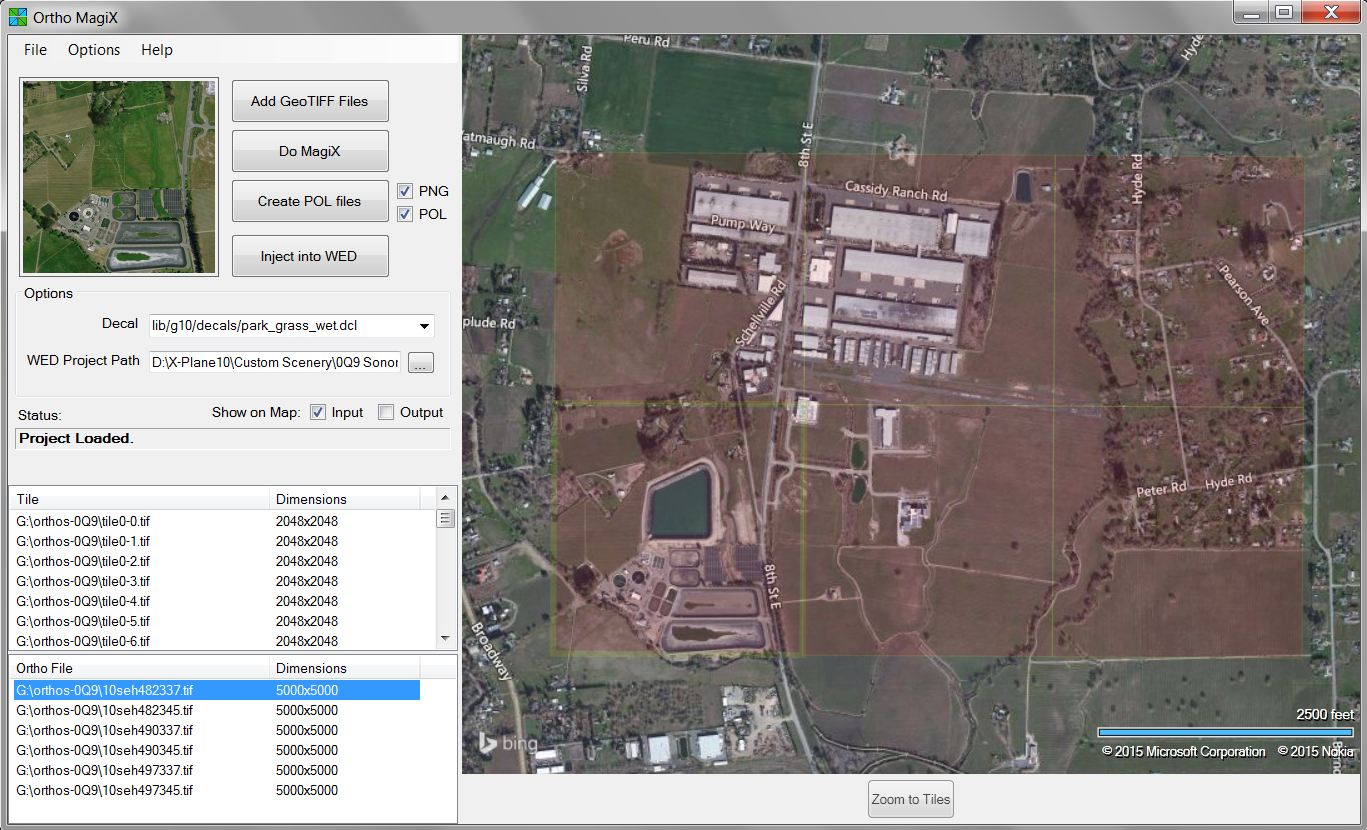The width and height of the screenshot is (1367, 830).
Task: Open the File menu
Action: (x=35, y=50)
